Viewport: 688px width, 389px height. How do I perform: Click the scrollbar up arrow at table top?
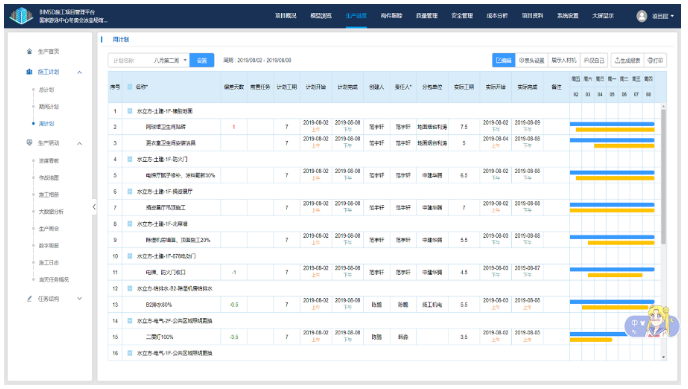point(663,106)
